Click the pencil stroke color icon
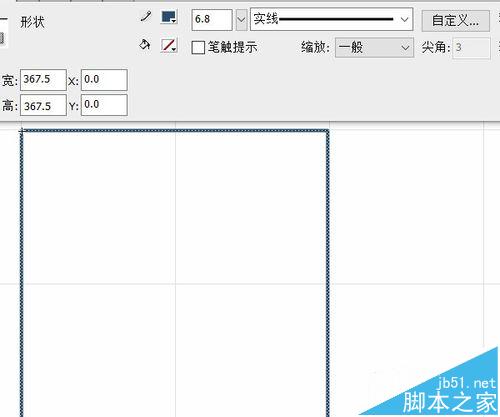The height and width of the screenshot is (417, 500). pos(146,16)
